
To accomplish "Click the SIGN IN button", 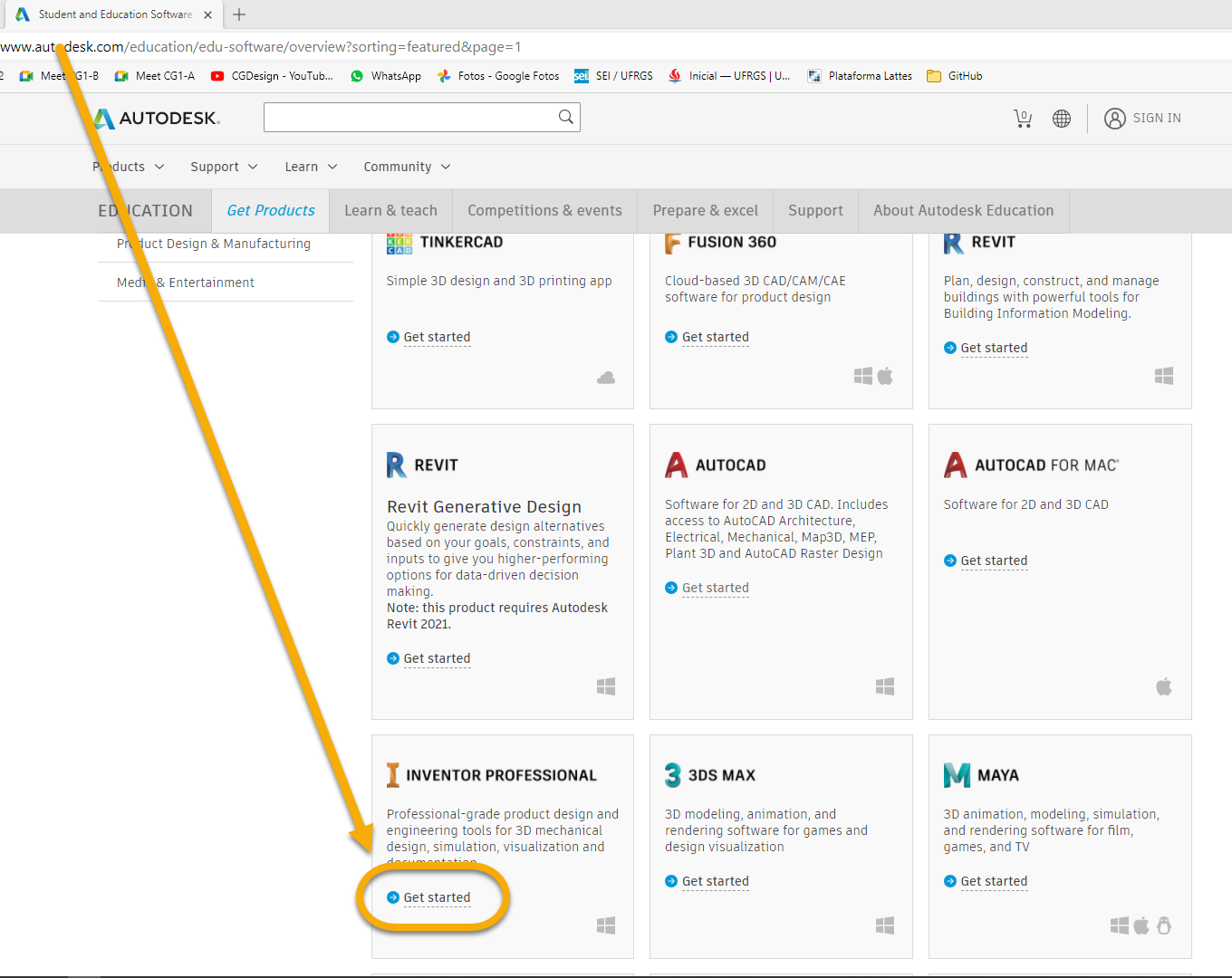I will (x=1143, y=119).
